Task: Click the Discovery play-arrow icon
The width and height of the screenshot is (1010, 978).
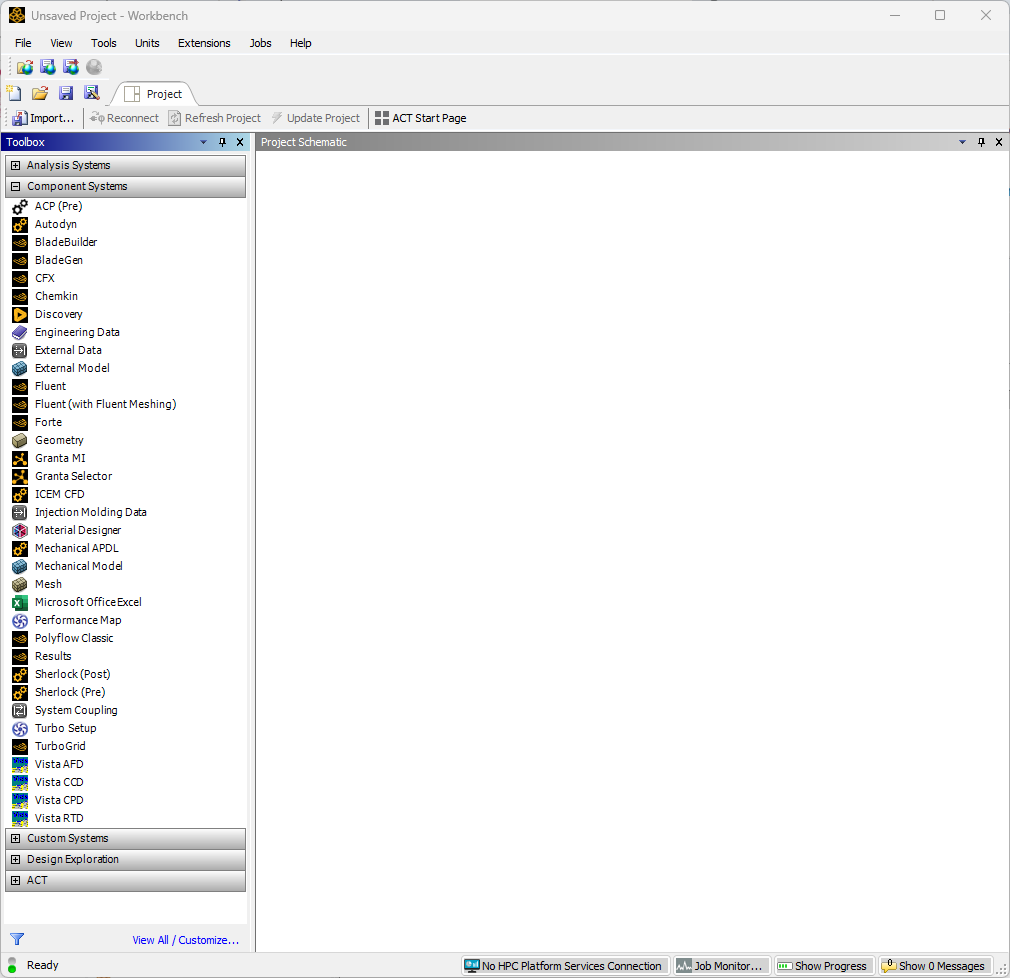Action: 20,315
